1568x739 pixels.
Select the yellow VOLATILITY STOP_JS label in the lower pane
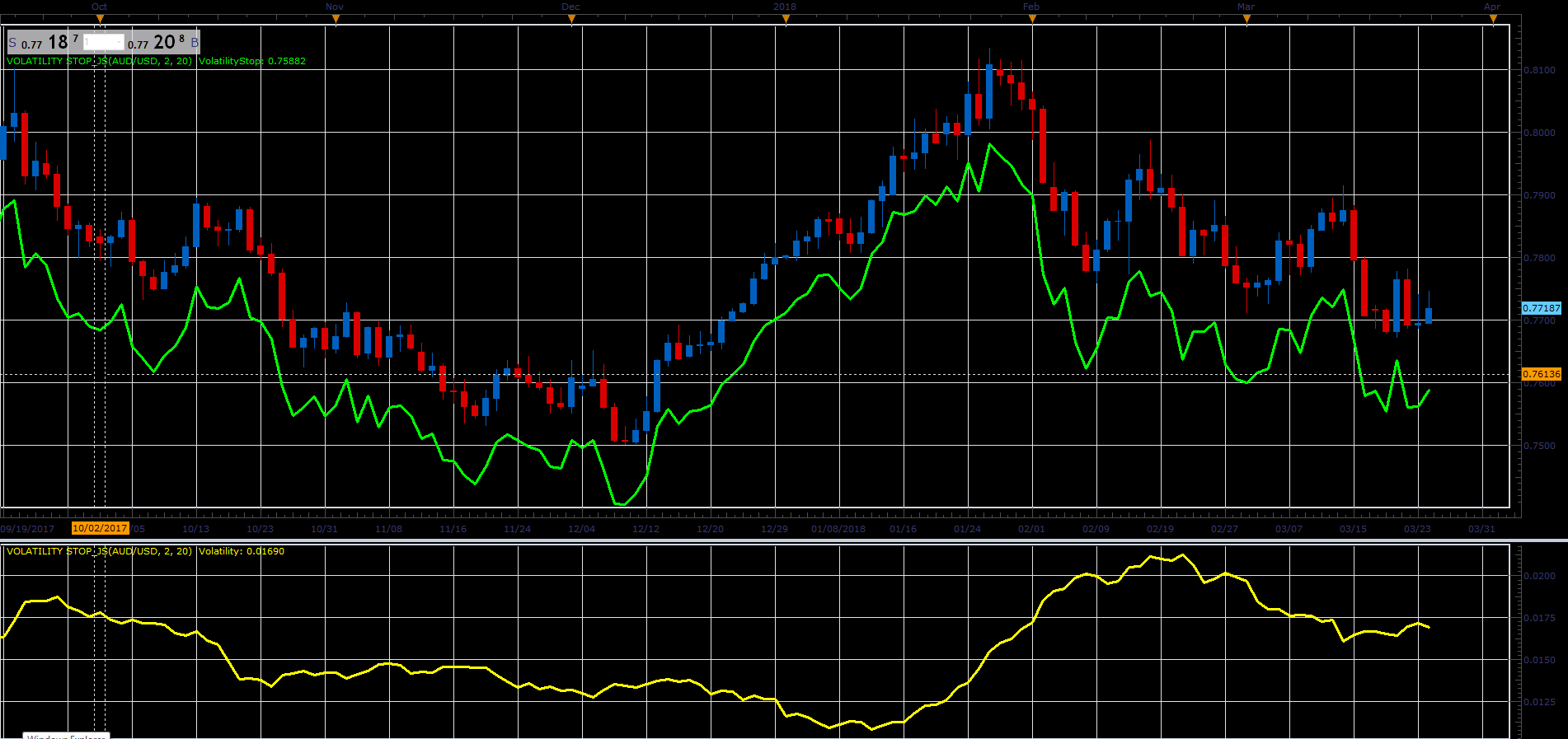(x=99, y=551)
